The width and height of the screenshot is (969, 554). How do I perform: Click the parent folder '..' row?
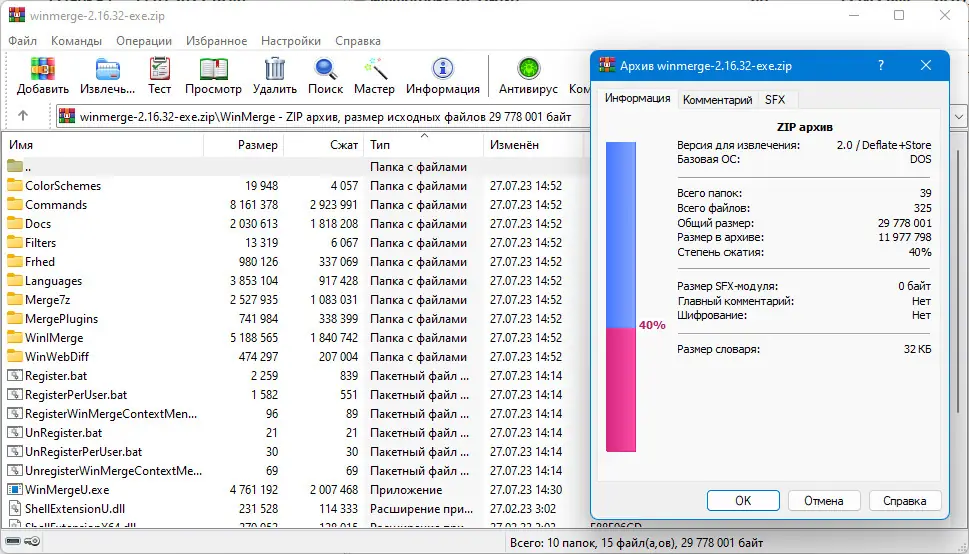[295, 167]
